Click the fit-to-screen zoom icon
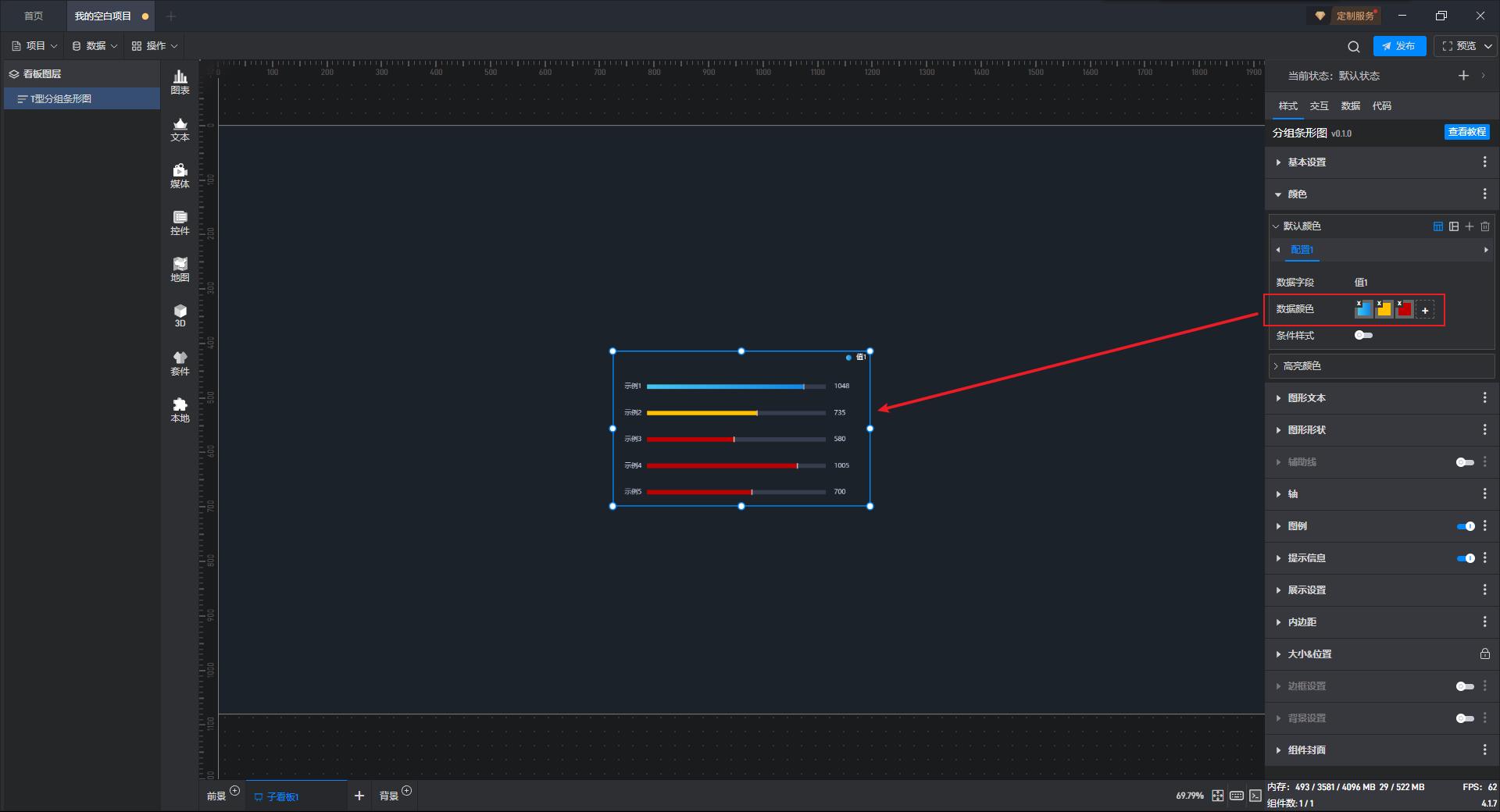Image resolution: width=1500 pixels, height=812 pixels. (x=1218, y=796)
